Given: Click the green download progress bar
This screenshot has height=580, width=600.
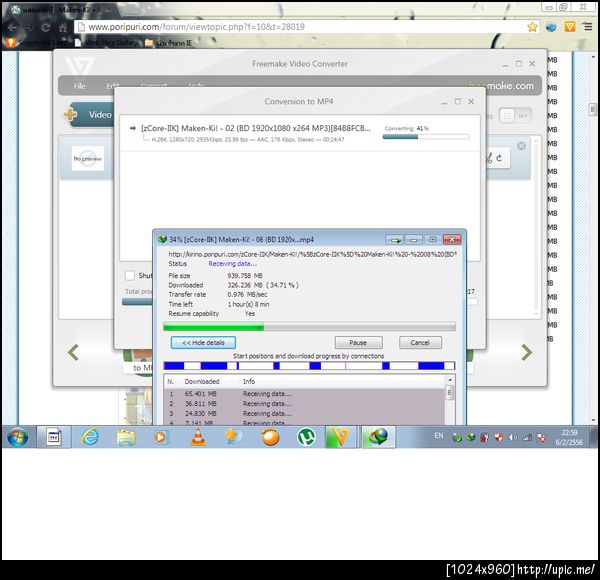Looking at the screenshot, I should click(309, 327).
